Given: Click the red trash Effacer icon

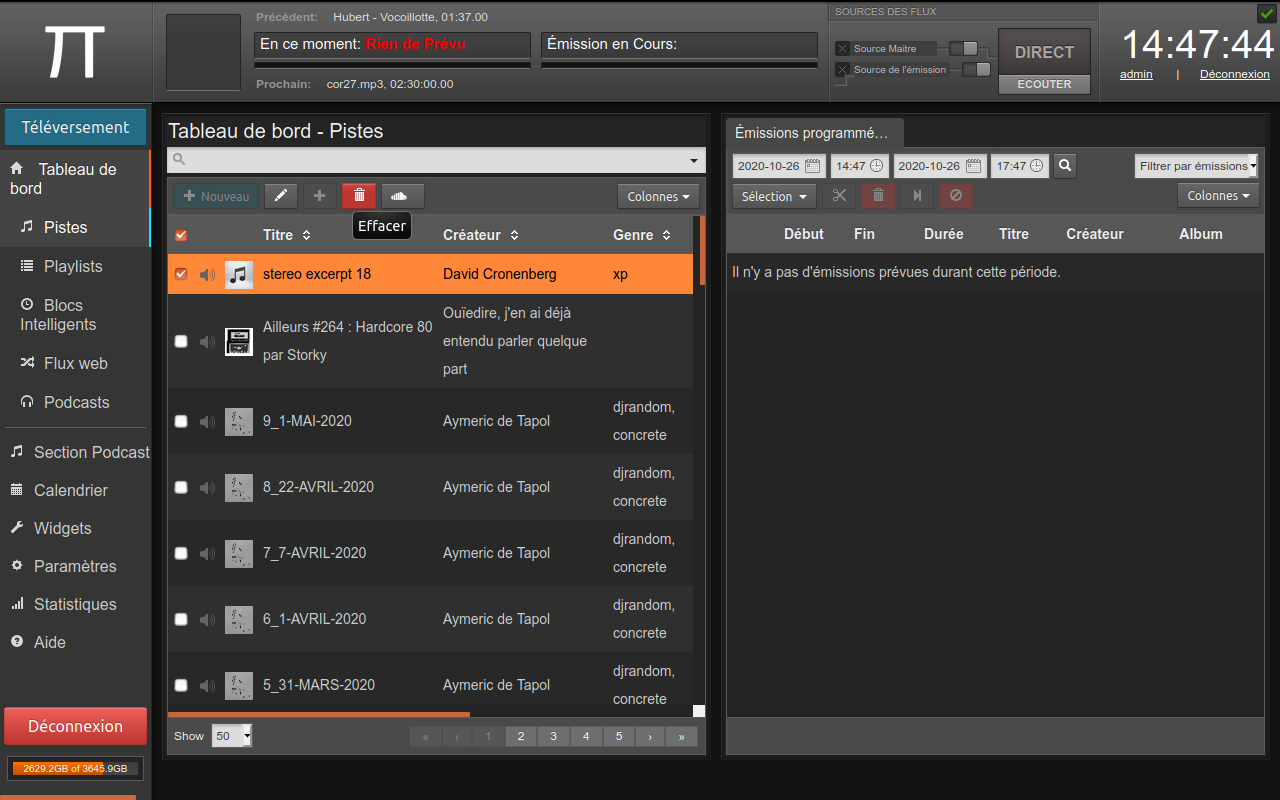Looking at the screenshot, I should [359, 196].
